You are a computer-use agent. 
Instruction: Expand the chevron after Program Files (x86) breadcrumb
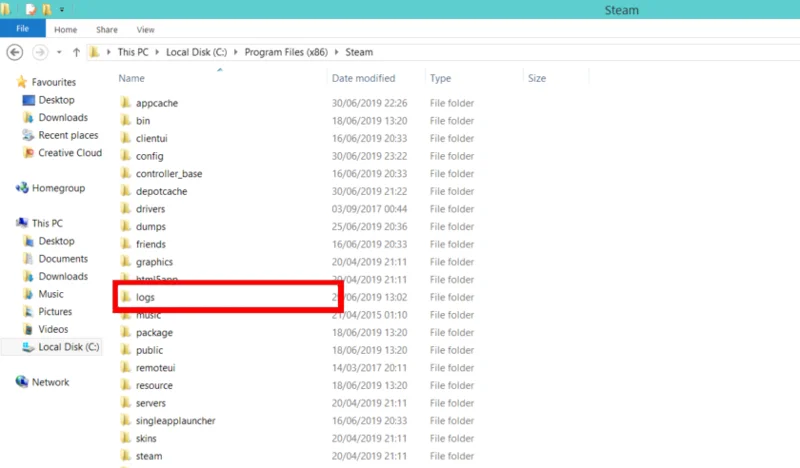[336, 52]
